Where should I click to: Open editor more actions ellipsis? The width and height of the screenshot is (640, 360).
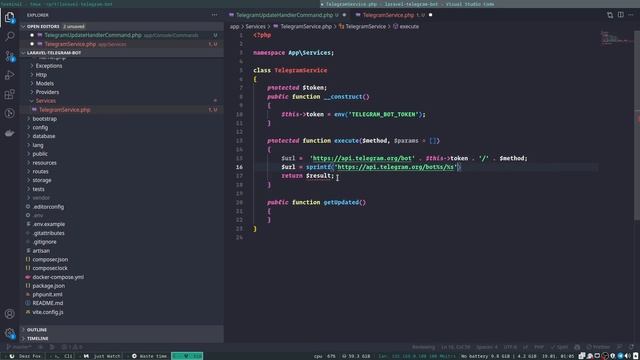[x=631, y=15]
